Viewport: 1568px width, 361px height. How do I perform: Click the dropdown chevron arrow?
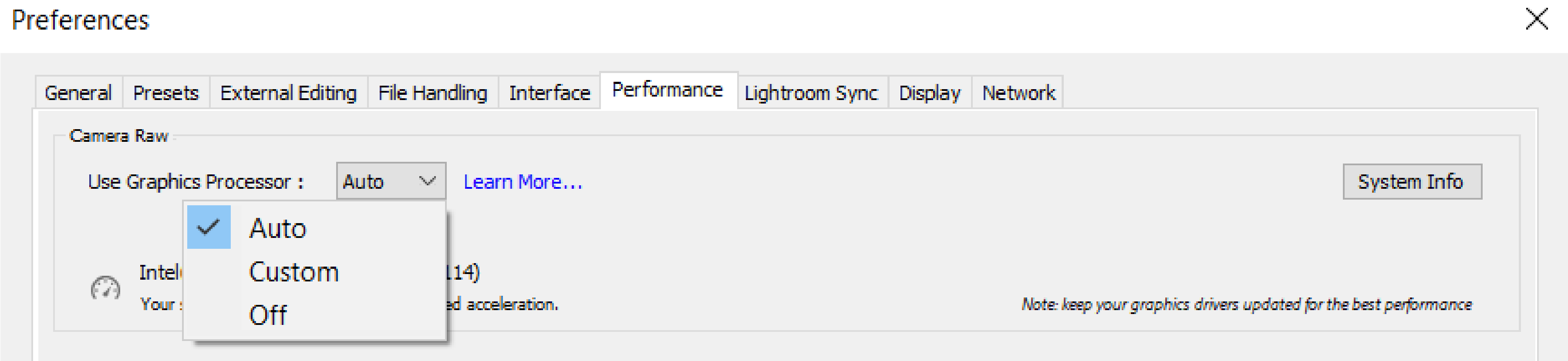[428, 180]
